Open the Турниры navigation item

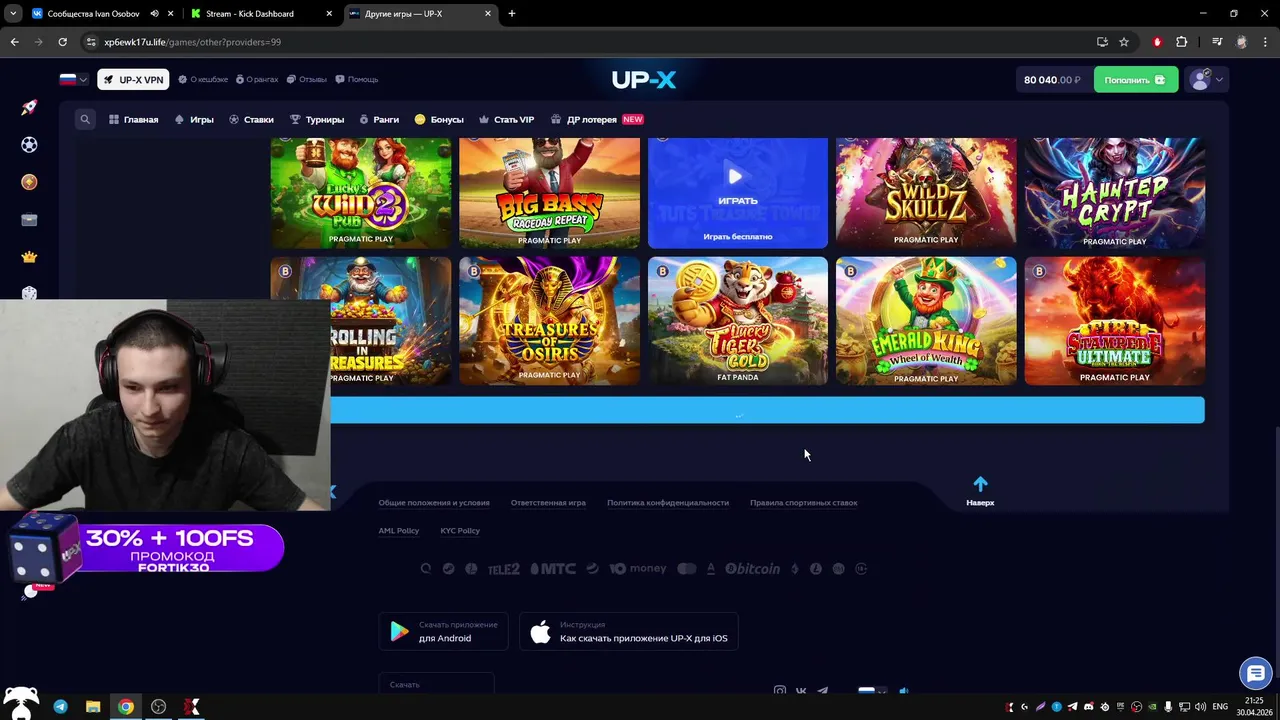pyautogui.click(x=317, y=120)
